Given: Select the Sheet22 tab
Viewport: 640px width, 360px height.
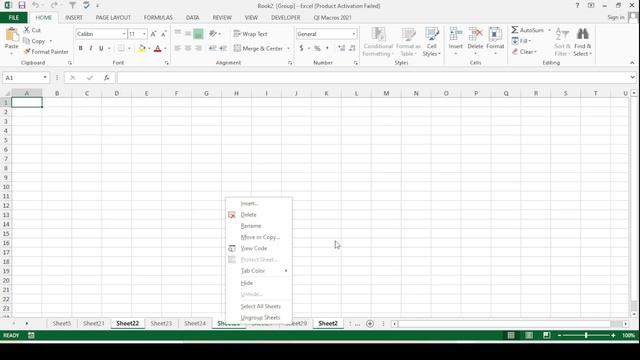Looking at the screenshot, I should coord(127,323).
